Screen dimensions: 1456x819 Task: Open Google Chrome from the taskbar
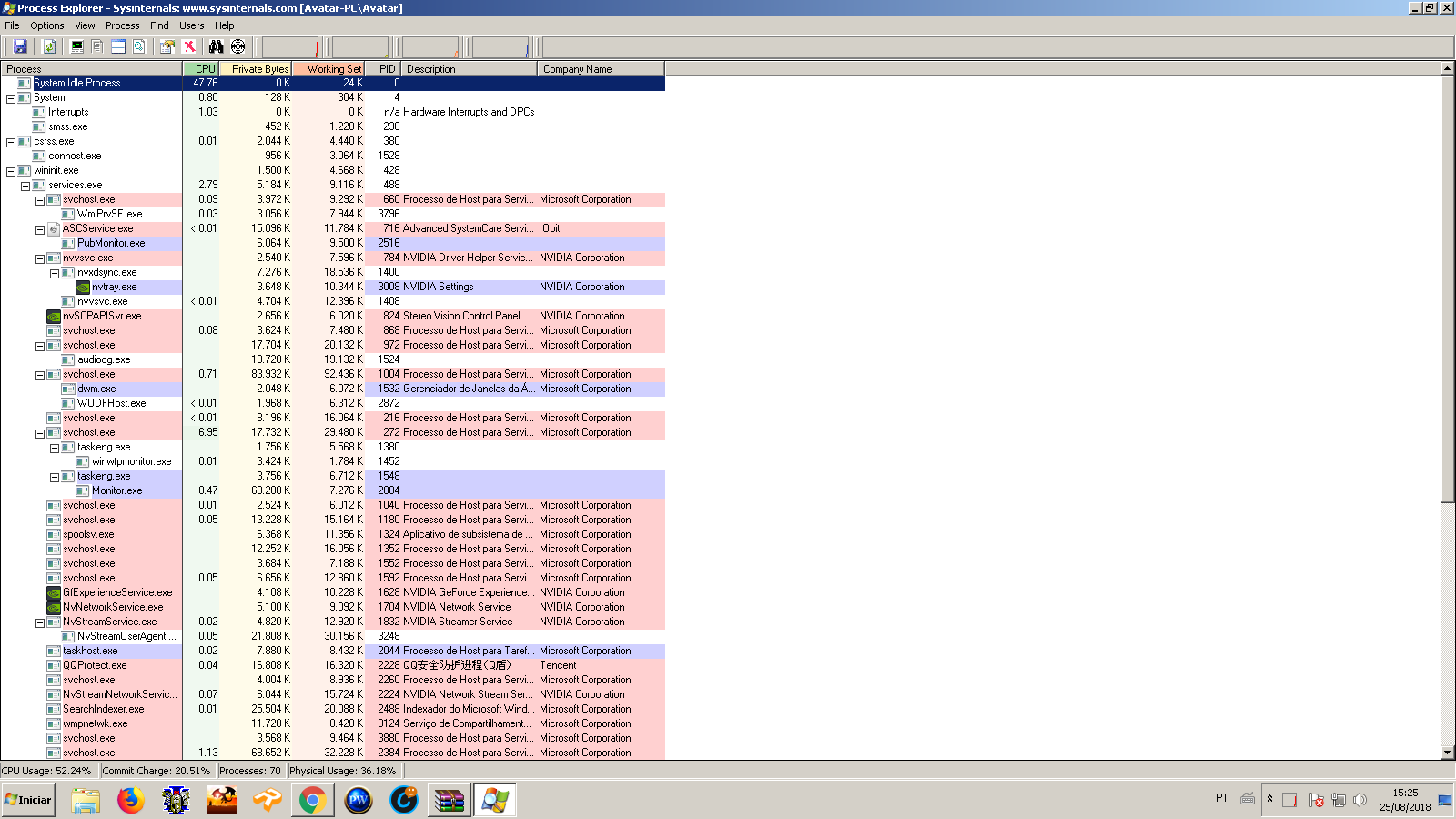312,800
